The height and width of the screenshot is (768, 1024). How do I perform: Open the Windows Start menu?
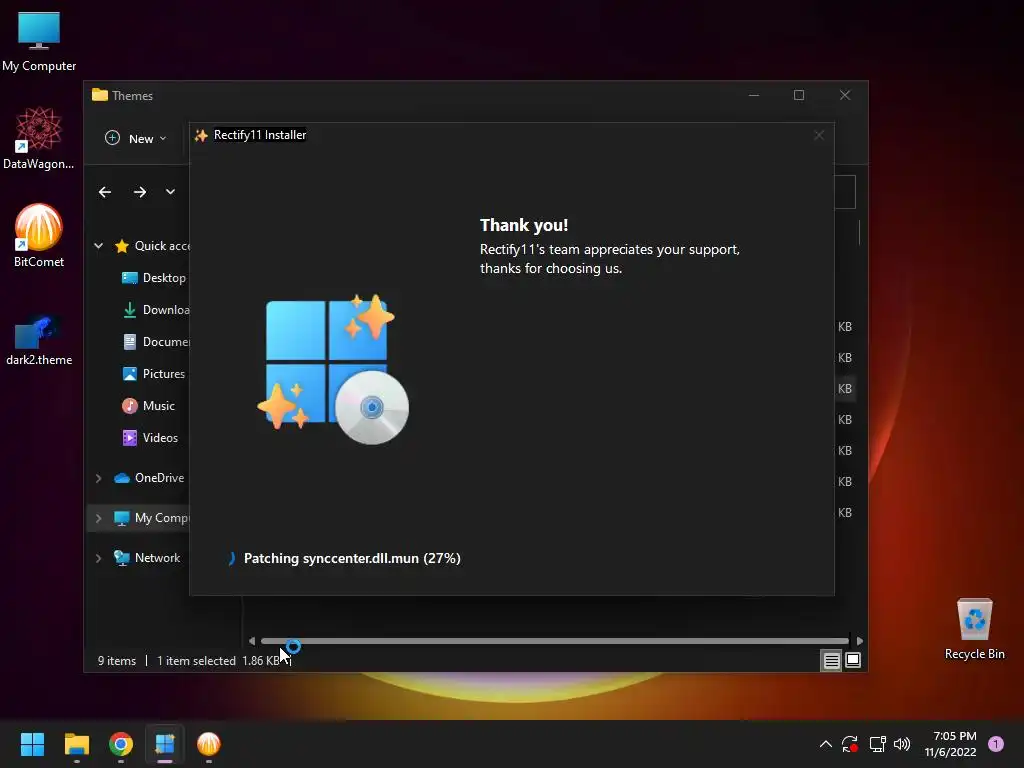point(32,744)
